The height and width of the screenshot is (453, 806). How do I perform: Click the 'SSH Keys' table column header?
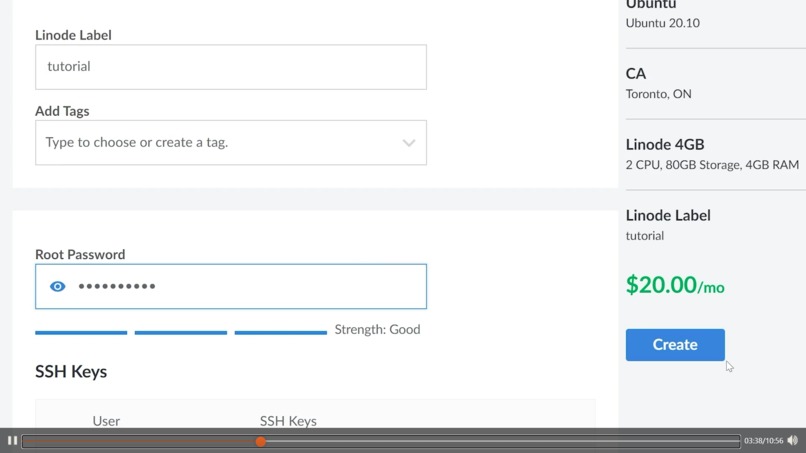[288, 421]
